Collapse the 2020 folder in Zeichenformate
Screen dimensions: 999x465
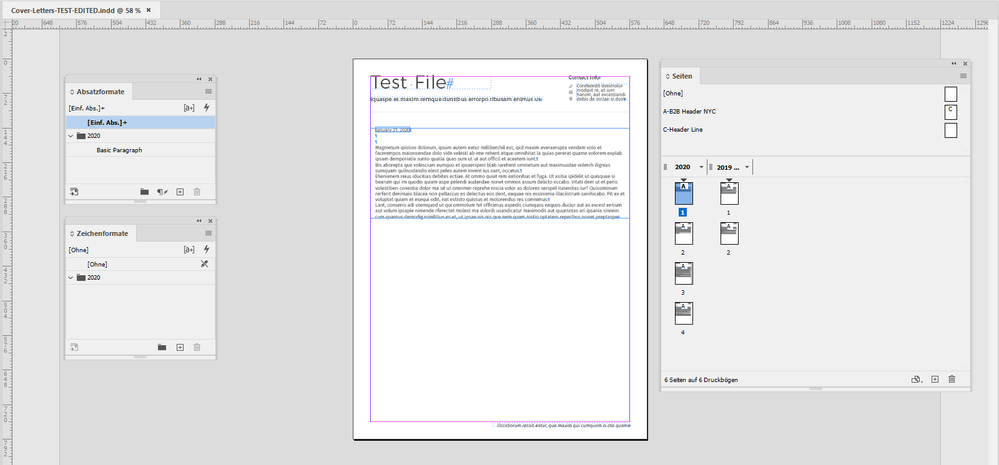pos(71,278)
